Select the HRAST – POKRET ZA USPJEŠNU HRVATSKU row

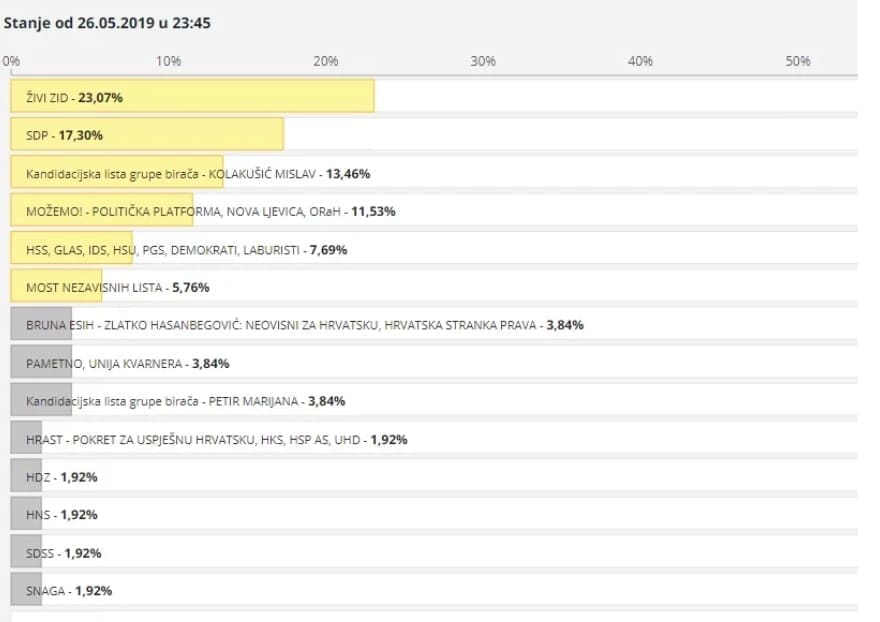coord(216,439)
